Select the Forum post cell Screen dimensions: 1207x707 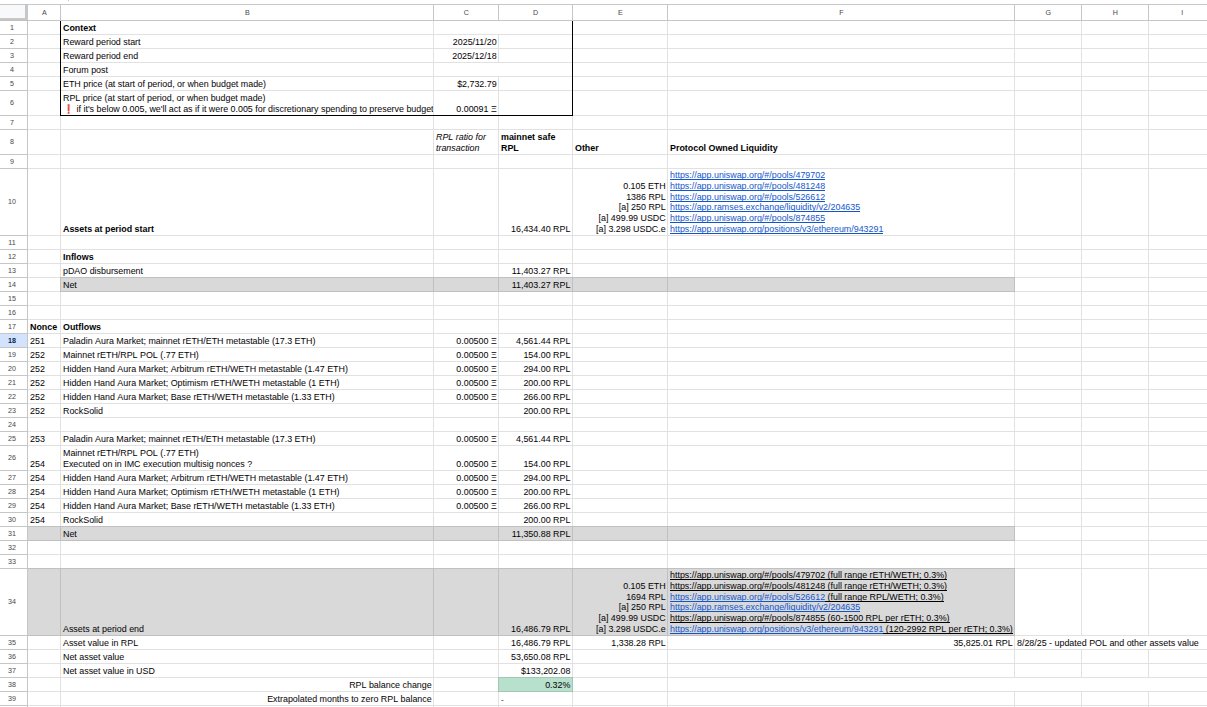[x=246, y=70]
